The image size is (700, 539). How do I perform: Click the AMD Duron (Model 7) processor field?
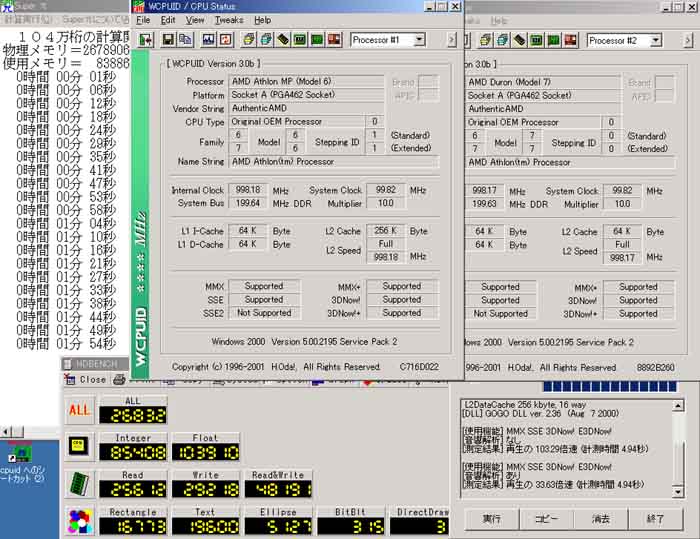coord(543,82)
